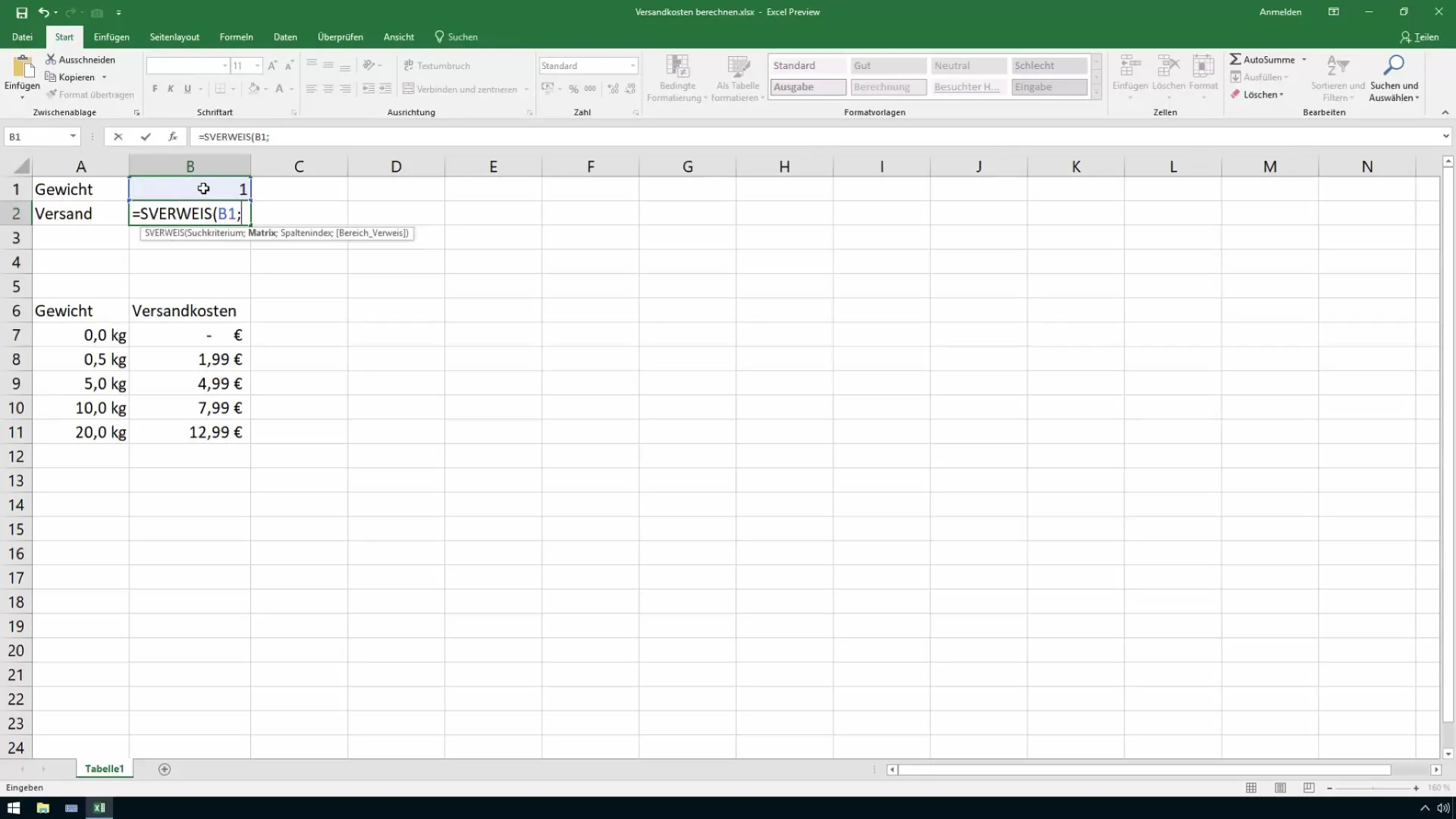Expand the cell styles gallery
This screenshot has width=1456, height=819.
(x=1097, y=93)
